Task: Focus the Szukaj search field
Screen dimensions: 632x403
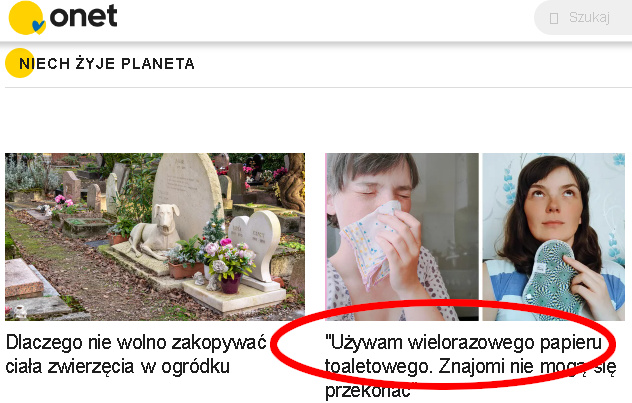Action: [x=583, y=18]
